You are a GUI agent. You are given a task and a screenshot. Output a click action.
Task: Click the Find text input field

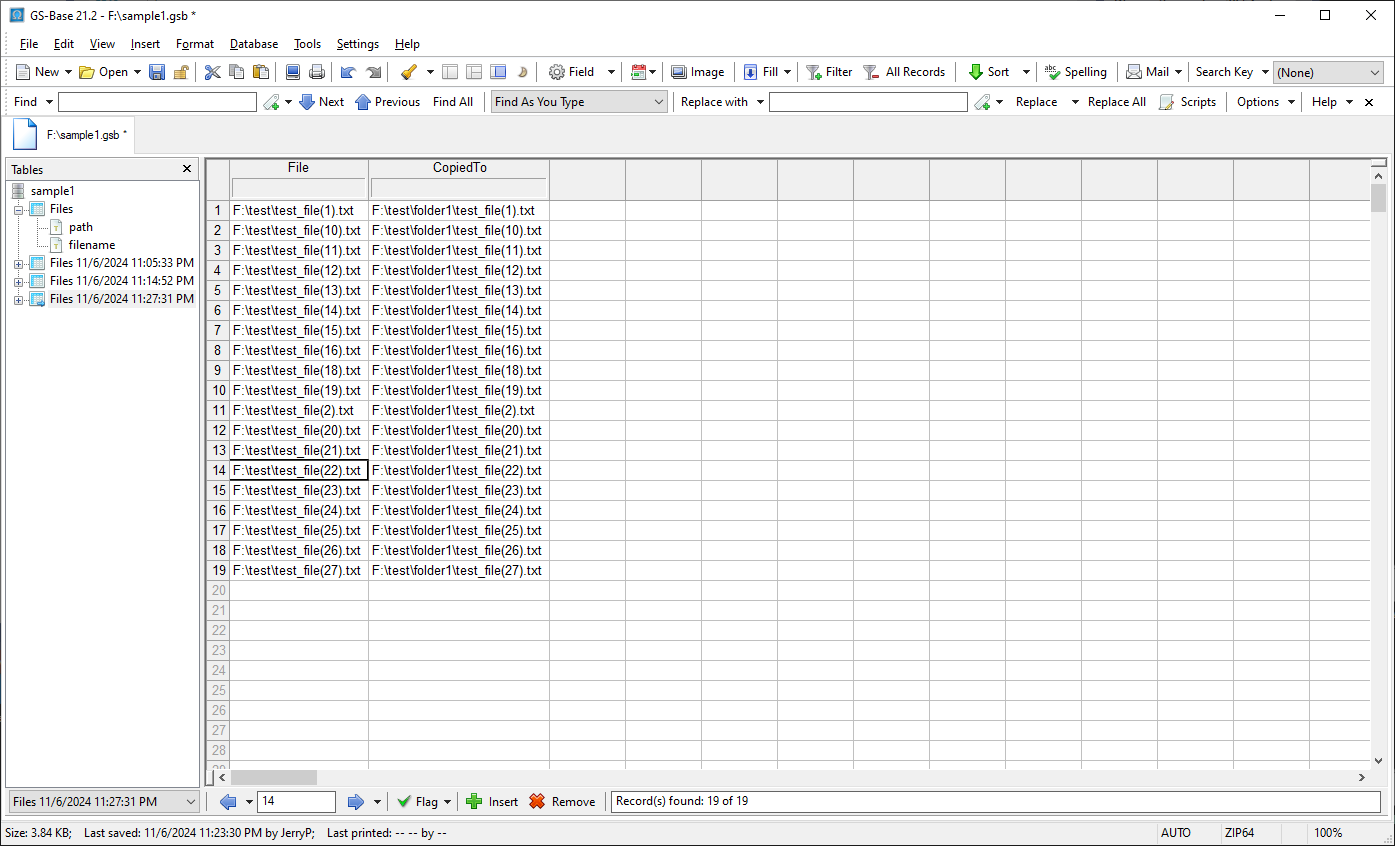[157, 102]
